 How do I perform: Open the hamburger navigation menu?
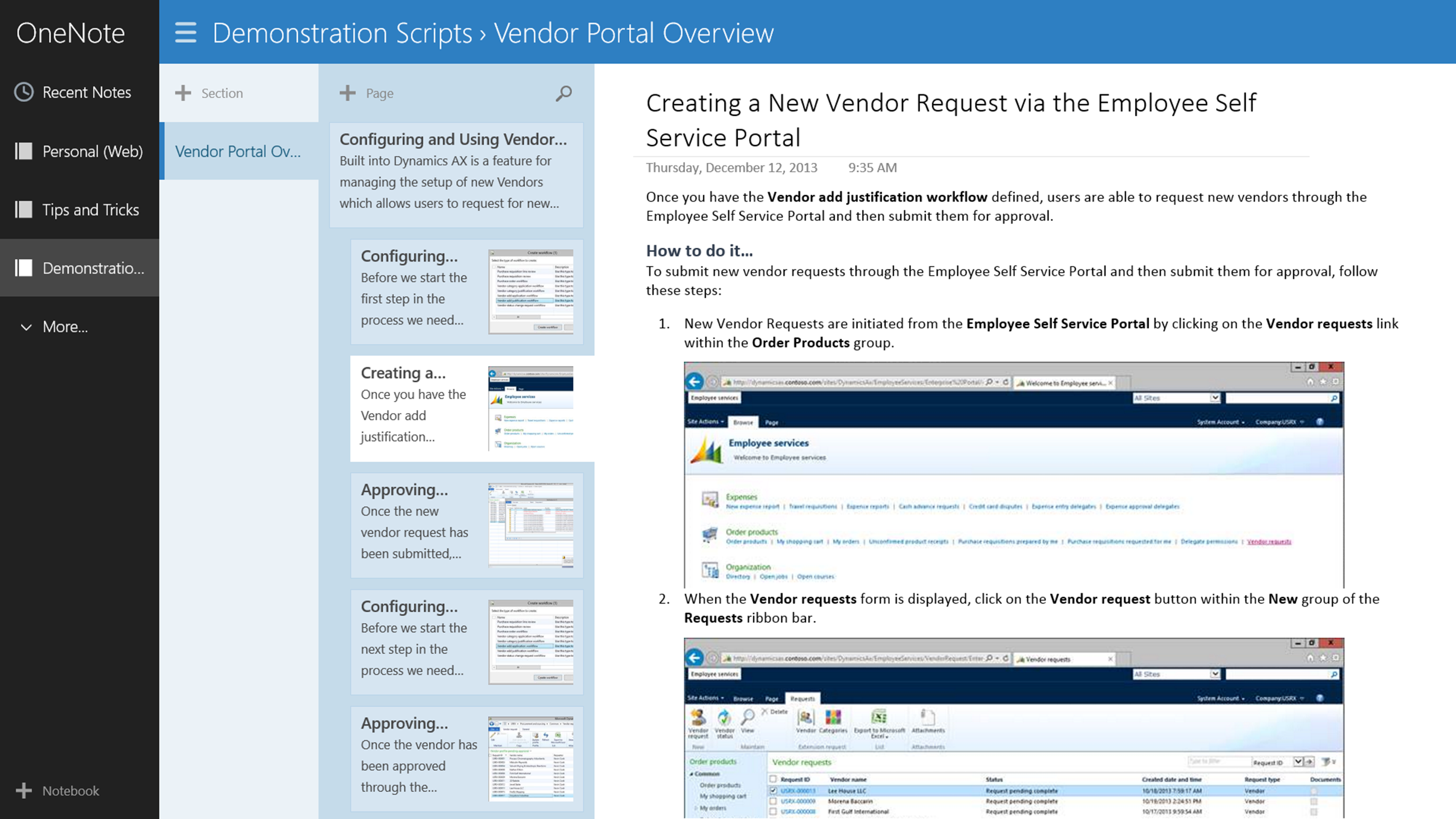coord(186,32)
